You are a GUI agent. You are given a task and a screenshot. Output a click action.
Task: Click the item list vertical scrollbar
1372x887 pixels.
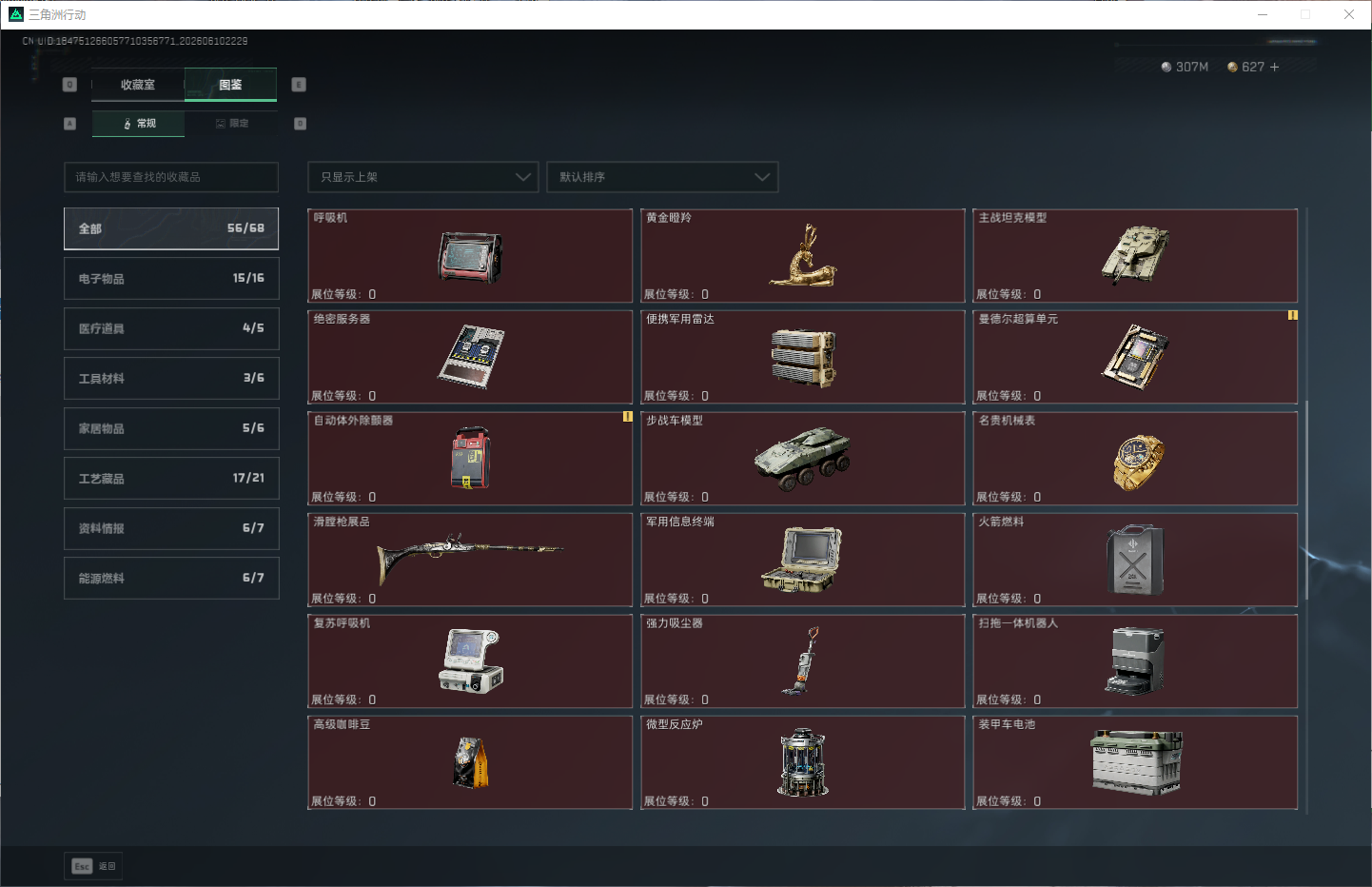[x=1306, y=500]
